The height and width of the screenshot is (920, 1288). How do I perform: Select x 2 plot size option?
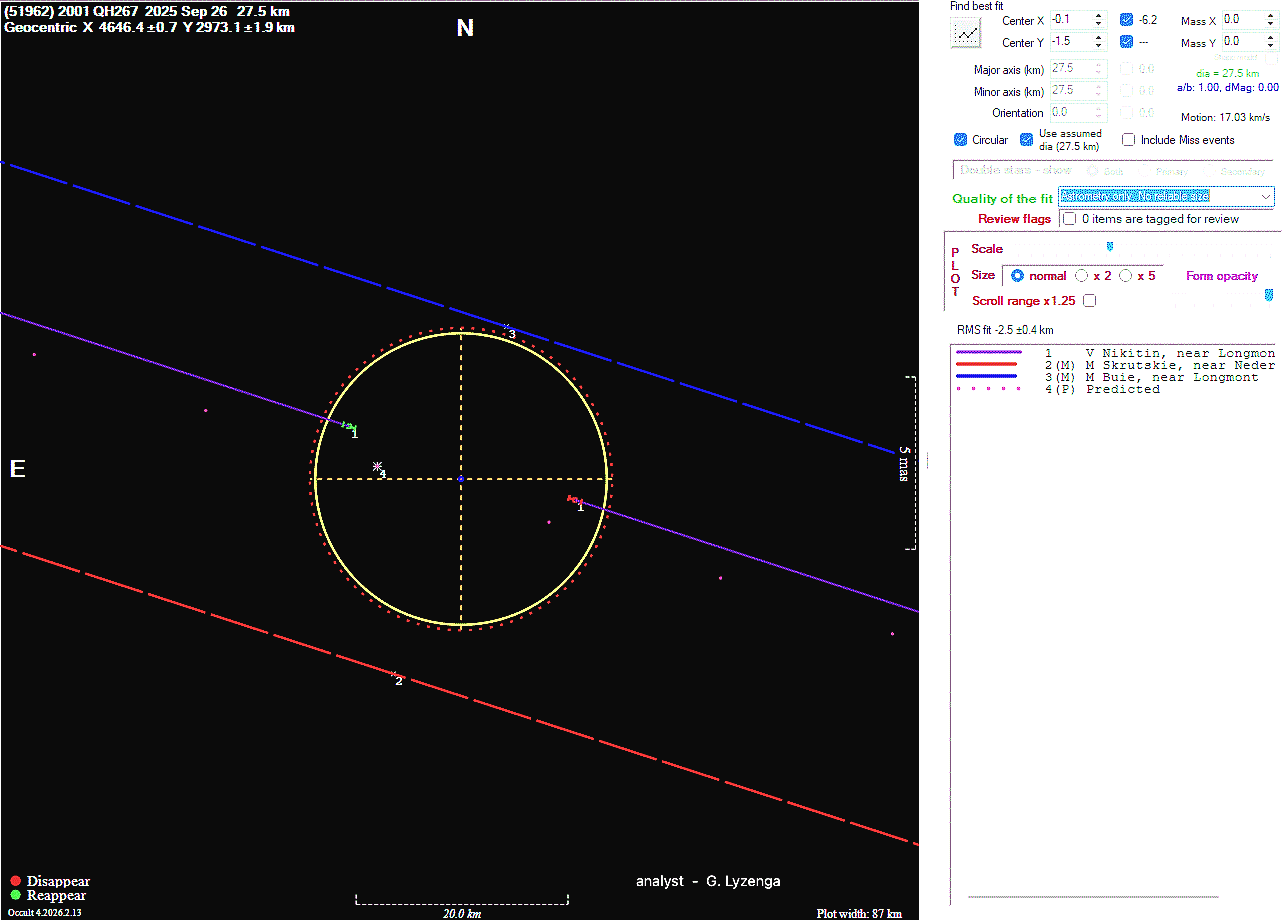point(1082,276)
